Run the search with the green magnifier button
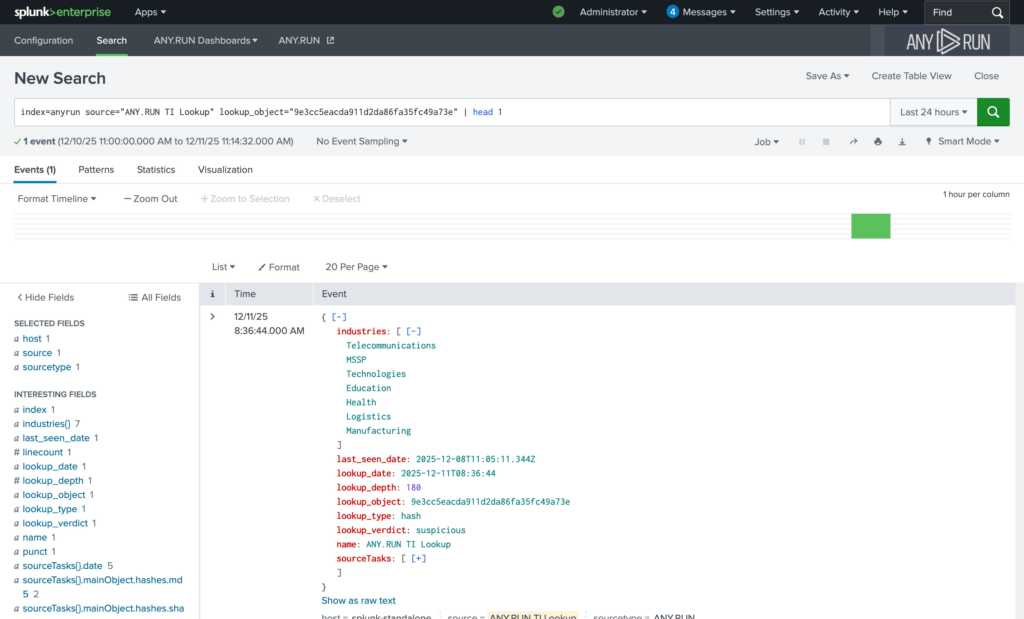1024x619 pixels. 993,112
